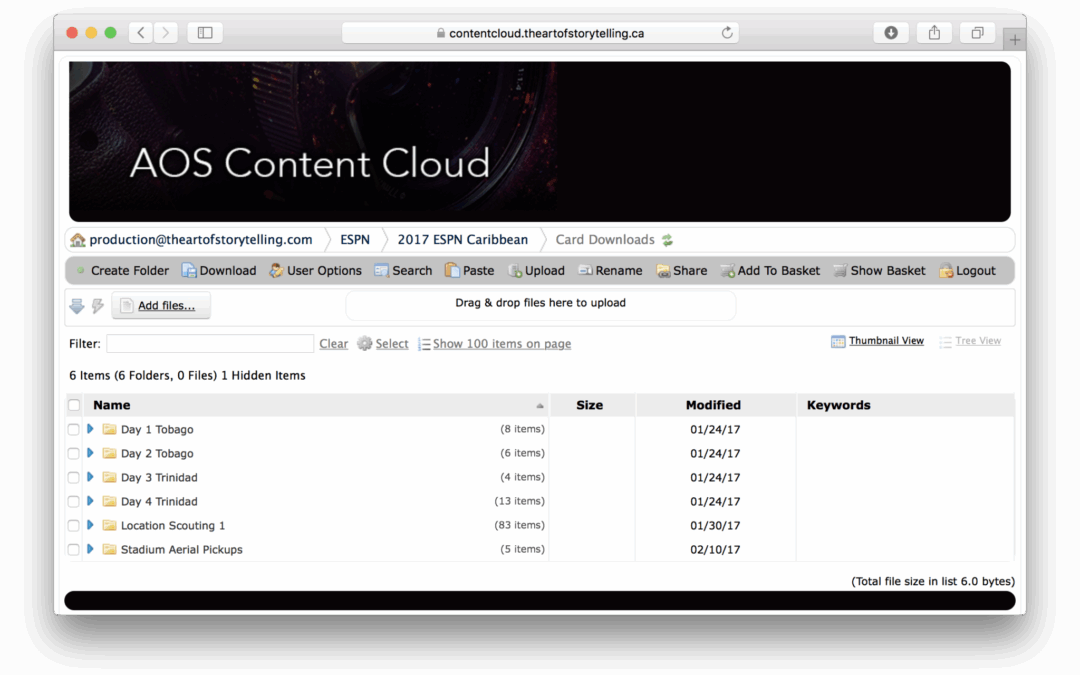Click the Thumbnail View grid icon
The height and width of the screenshot is (675, 1080).
(838, 342)
